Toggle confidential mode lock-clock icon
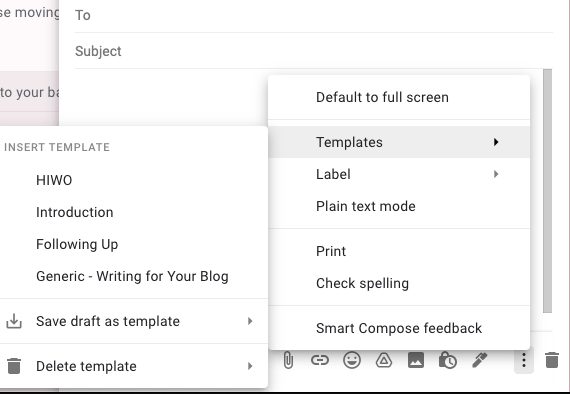The width and height of the screenshot is (570, 394). [448, 360]
